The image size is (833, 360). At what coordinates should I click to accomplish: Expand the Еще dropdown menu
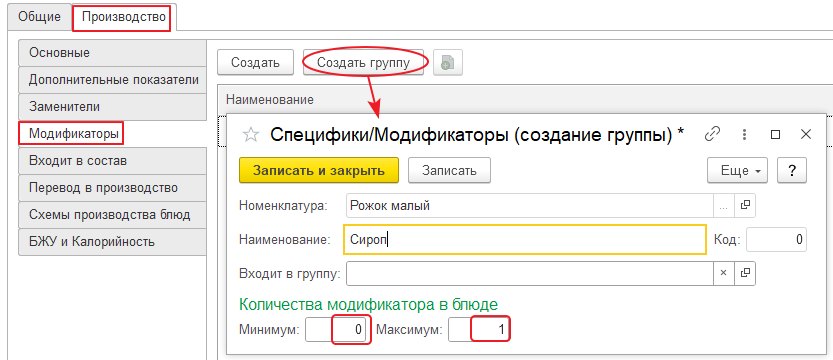click(x=737, y=170)
